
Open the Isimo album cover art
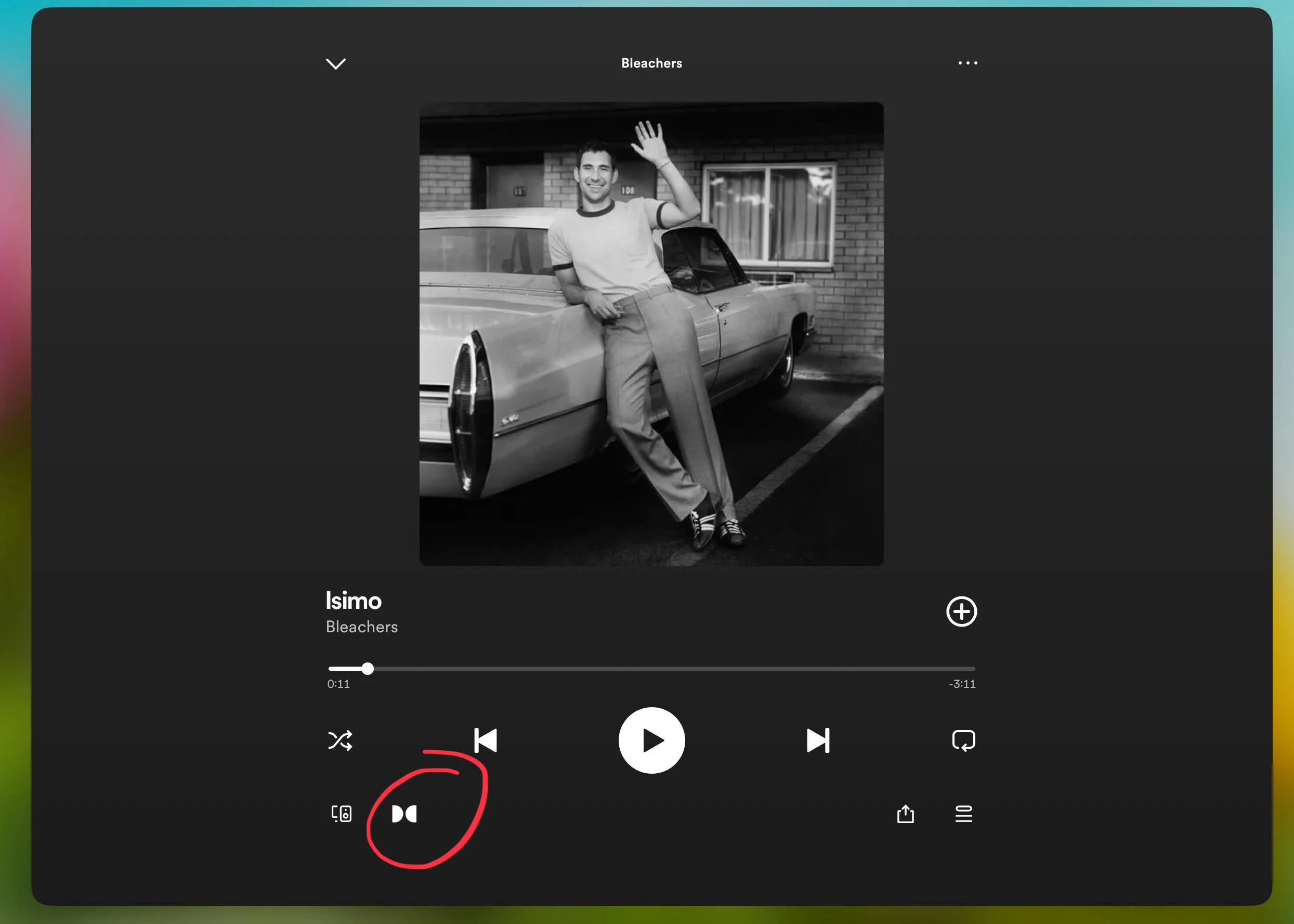(x=651, y=334)
